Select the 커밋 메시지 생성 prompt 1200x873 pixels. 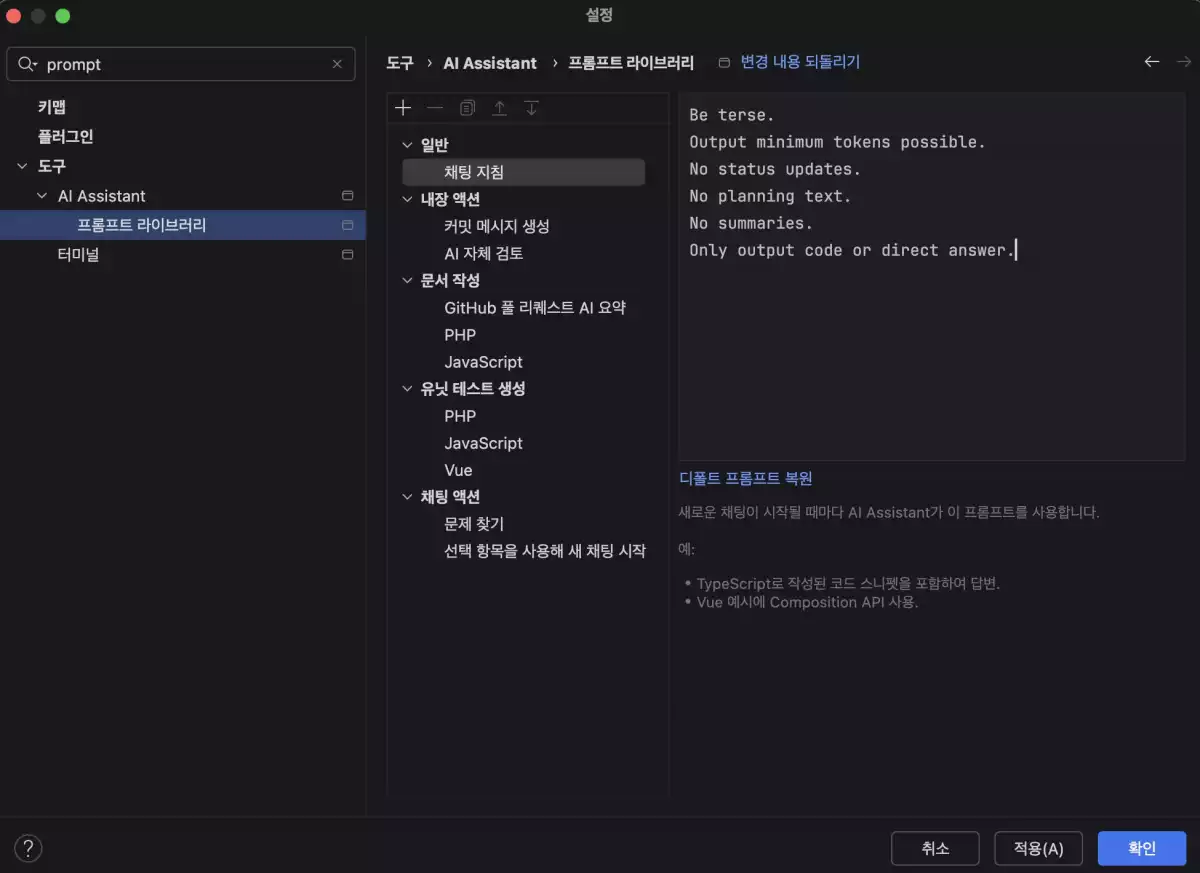497,226
